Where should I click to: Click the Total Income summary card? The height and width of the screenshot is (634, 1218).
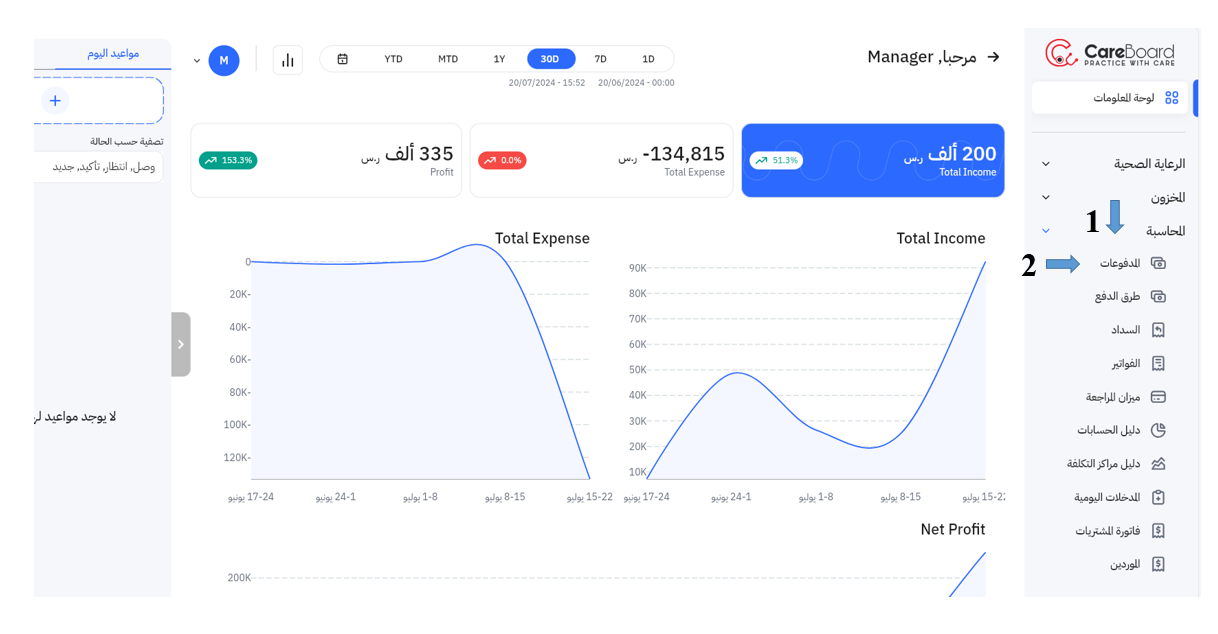[872, 160]
